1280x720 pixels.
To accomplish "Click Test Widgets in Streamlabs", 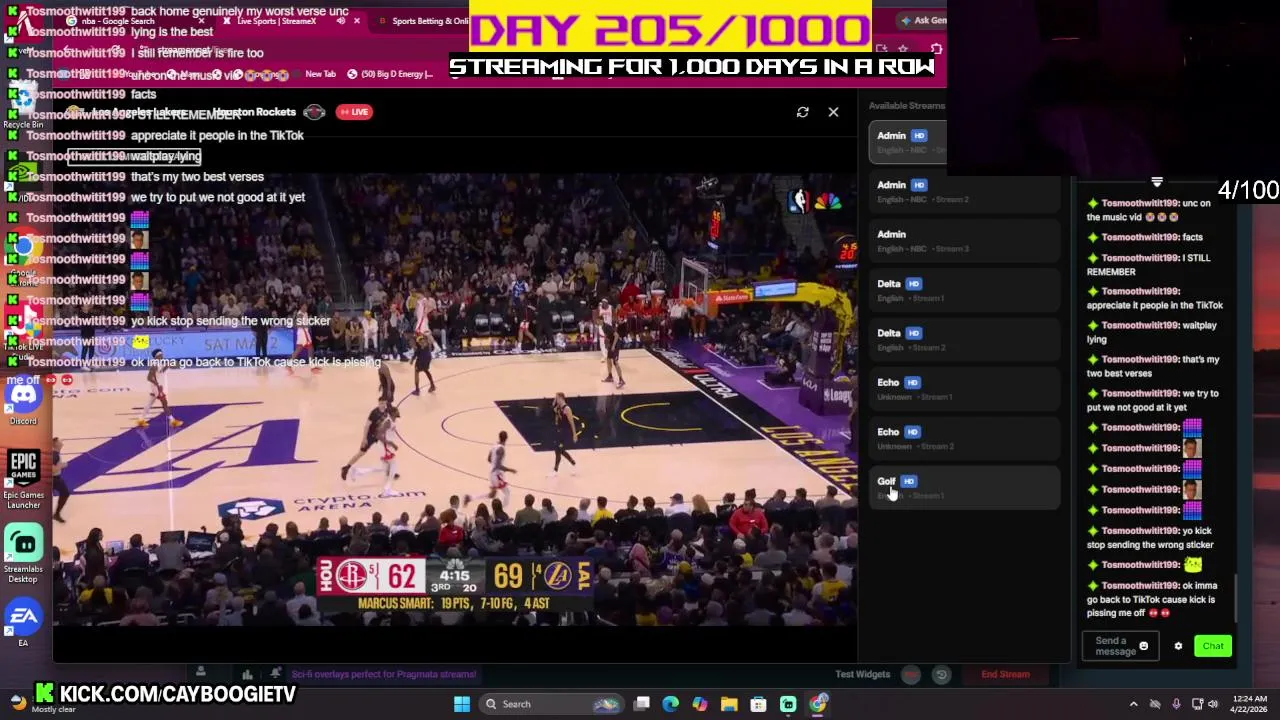I will pyautogui.click(x=863, y=674).
